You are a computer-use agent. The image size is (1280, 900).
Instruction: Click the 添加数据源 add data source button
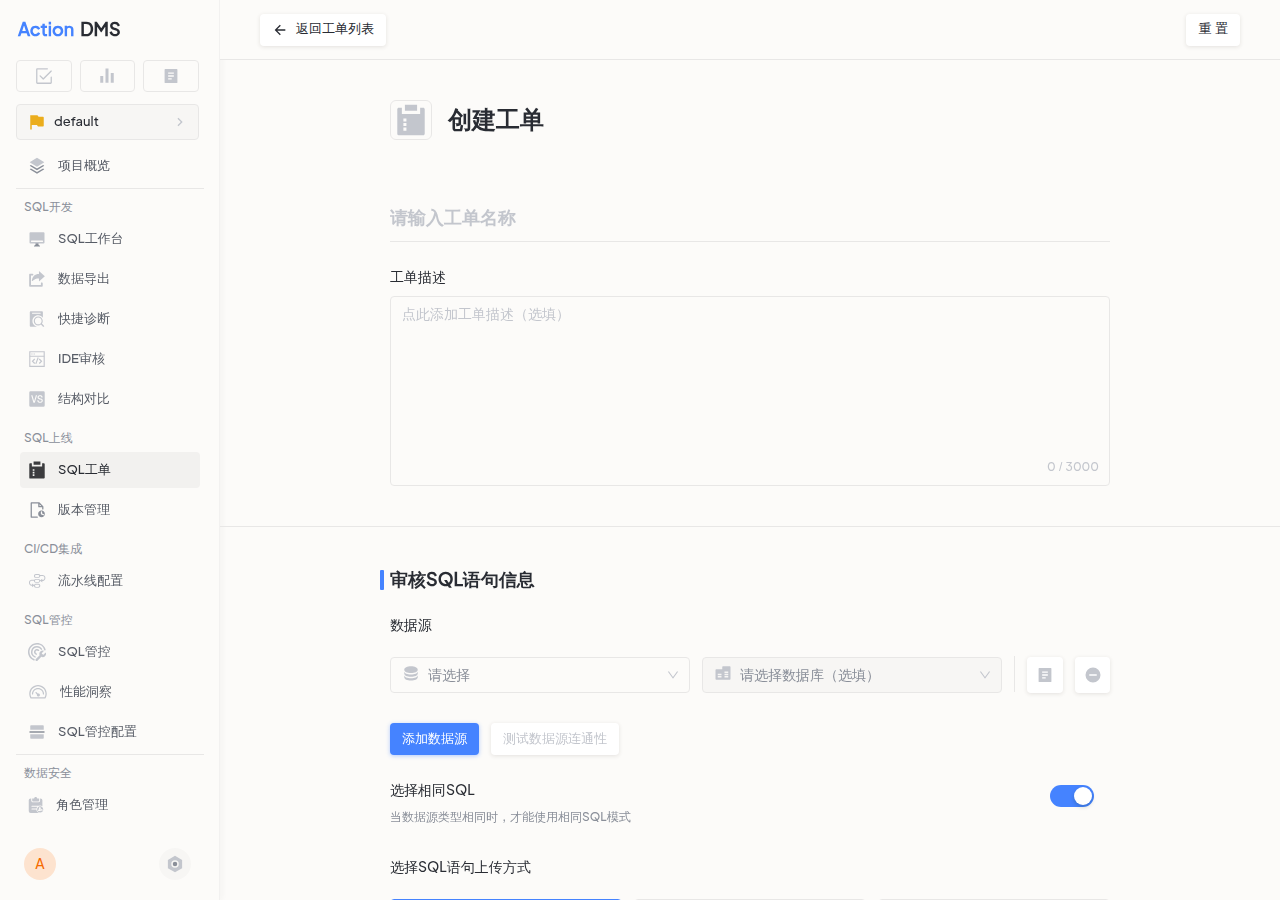tap(434, 739)
